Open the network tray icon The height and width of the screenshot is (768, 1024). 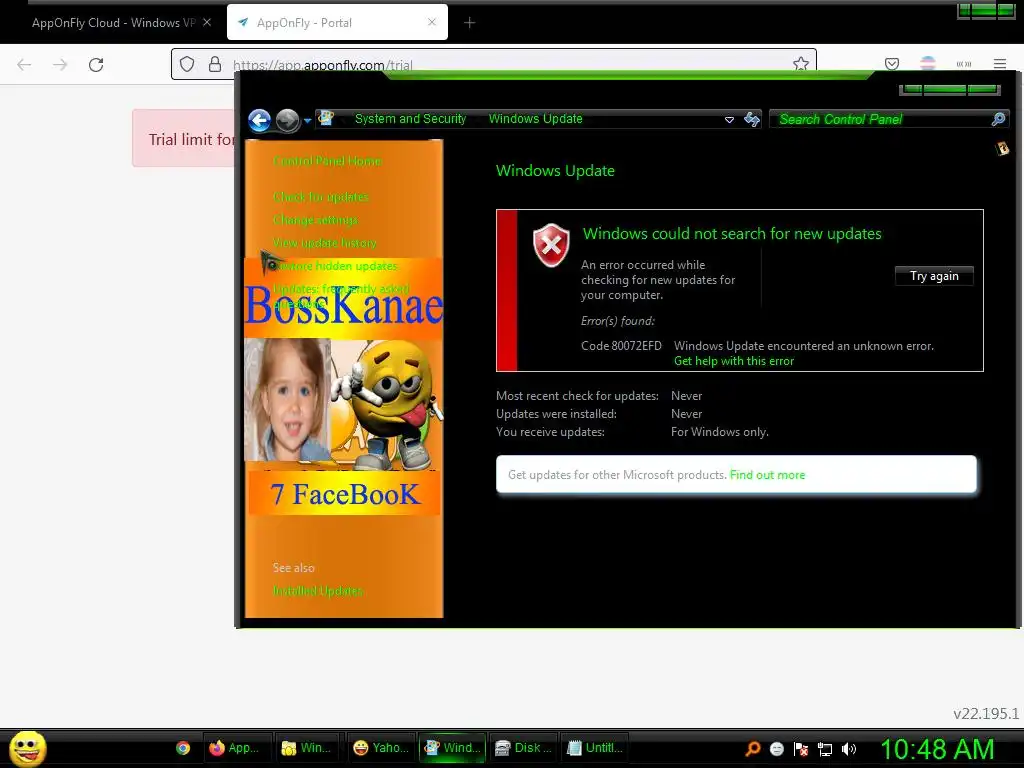coord(825,749)
